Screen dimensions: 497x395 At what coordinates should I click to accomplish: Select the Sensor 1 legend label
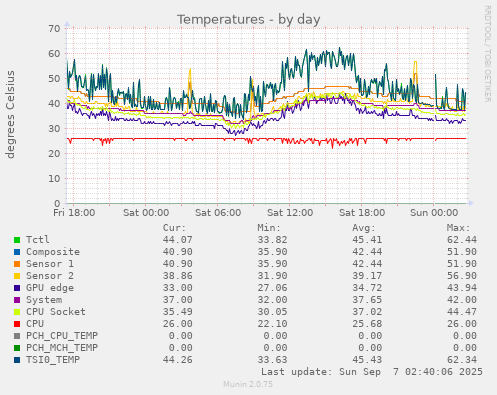pyautogui.click(x=50, y=264)
